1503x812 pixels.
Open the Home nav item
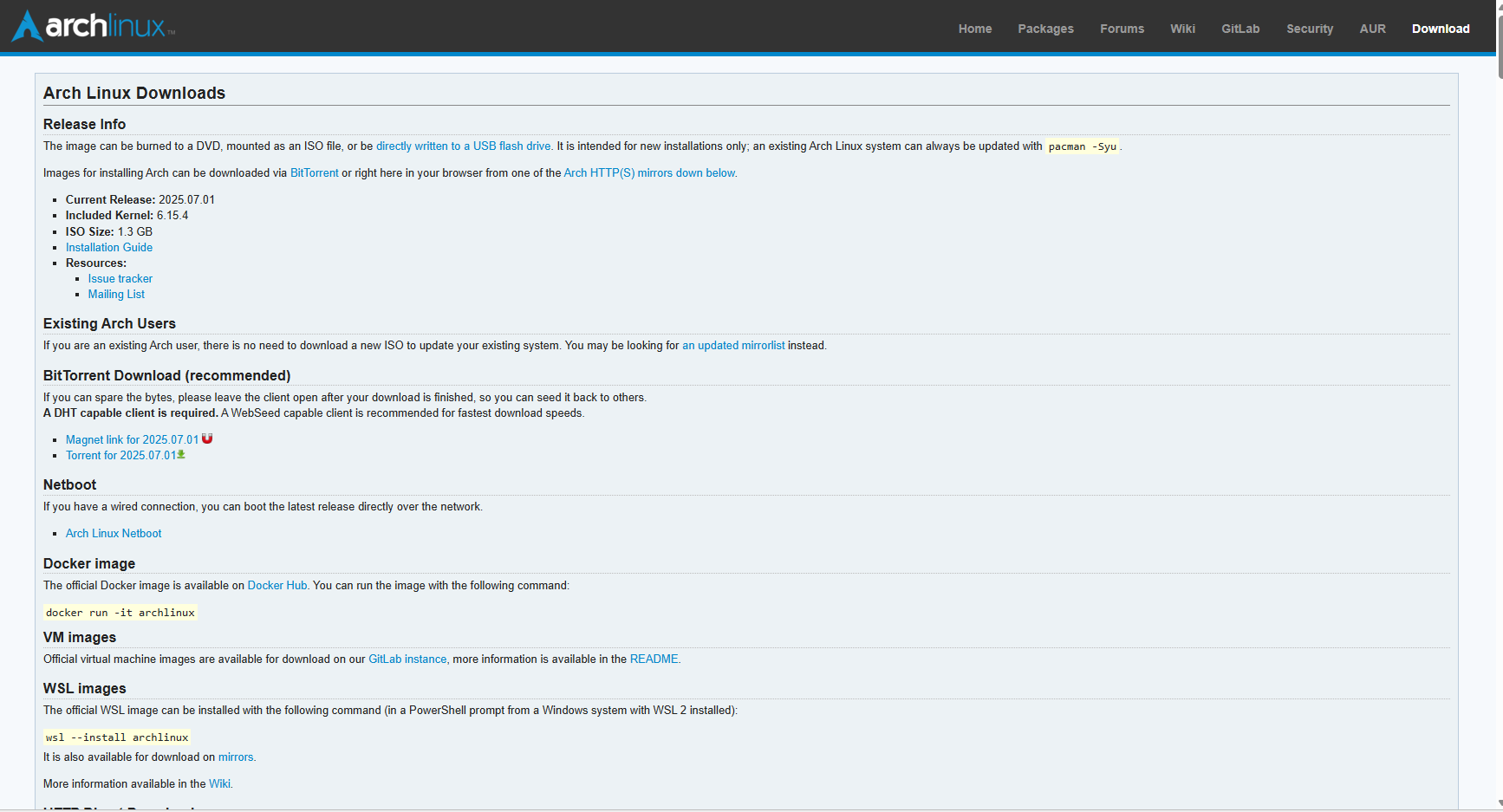975,29
